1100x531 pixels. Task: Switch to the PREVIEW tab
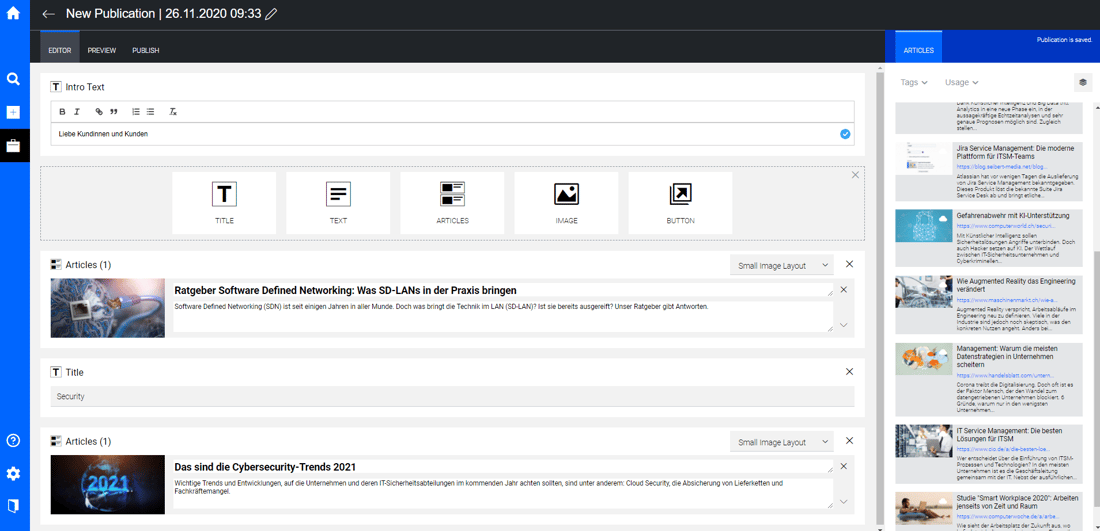point(102,51)
